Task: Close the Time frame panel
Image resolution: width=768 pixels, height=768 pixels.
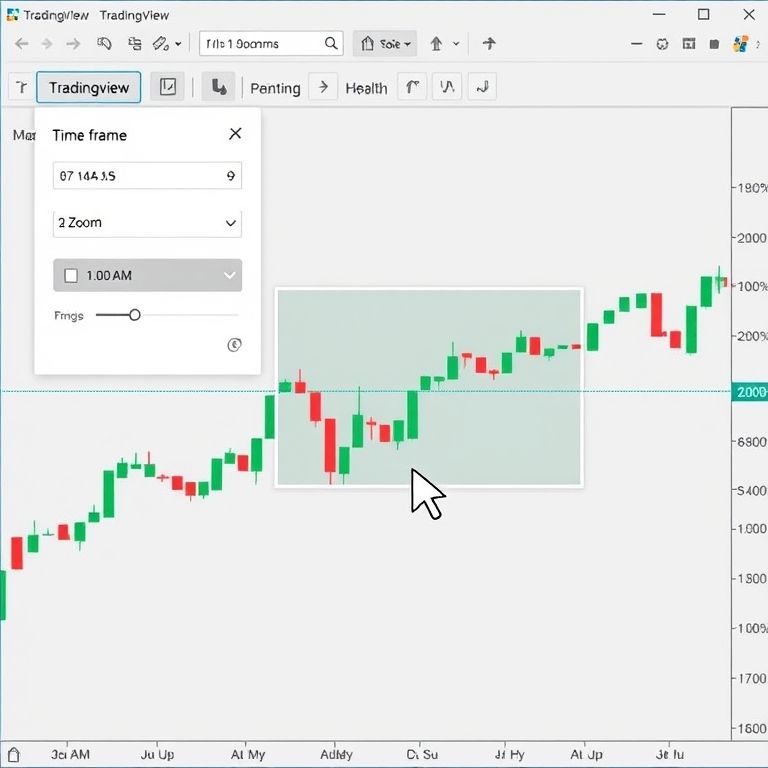Action: click(235, 134)
